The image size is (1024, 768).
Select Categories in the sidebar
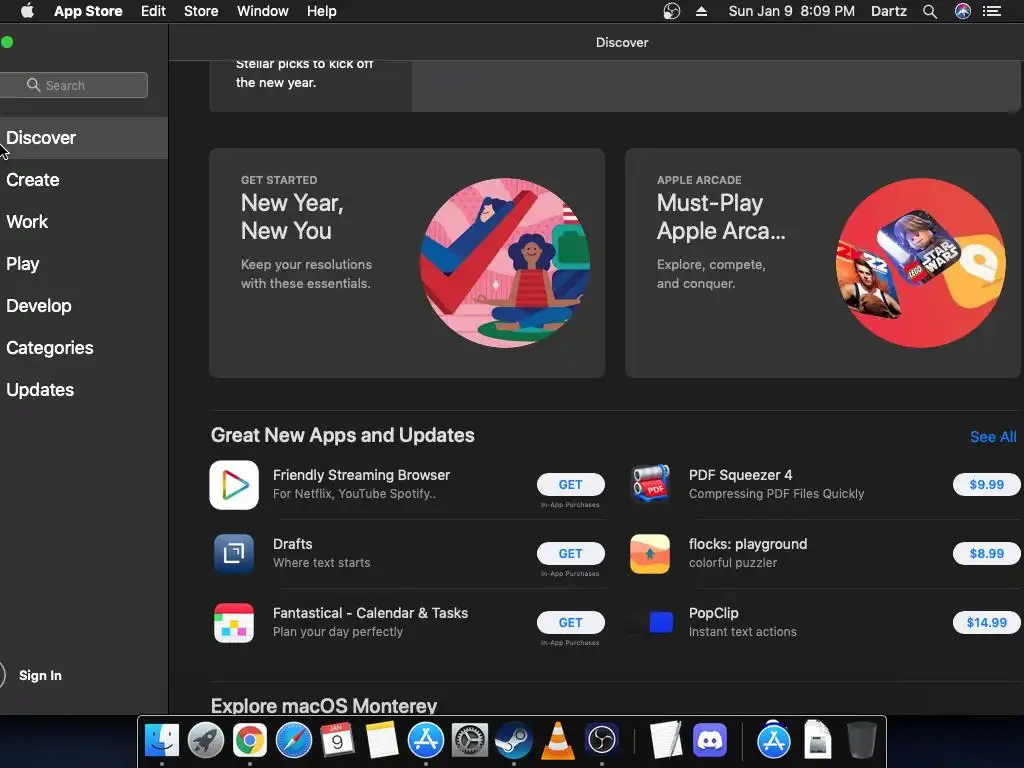(x=84, y=347)
